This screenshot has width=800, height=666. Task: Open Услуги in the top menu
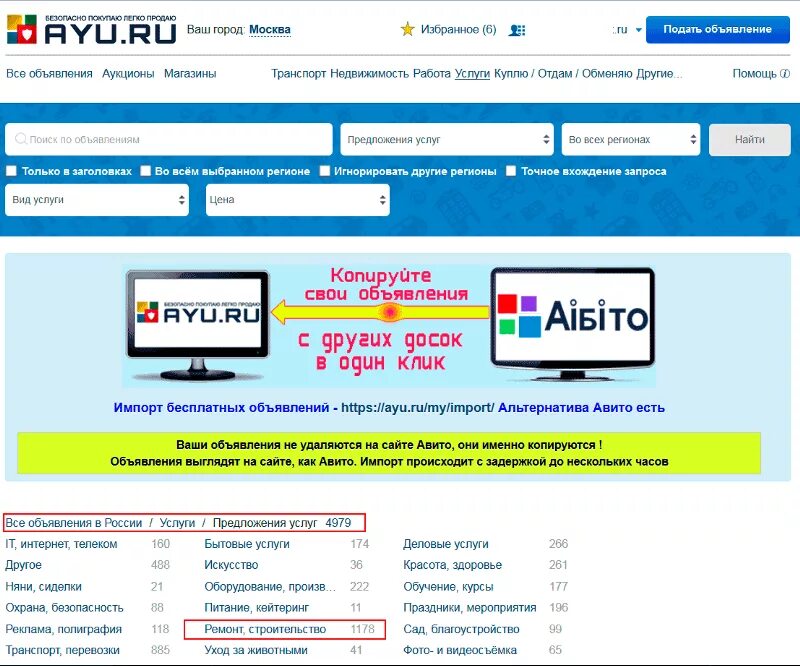pyautogui.click(x=472, y=73)
